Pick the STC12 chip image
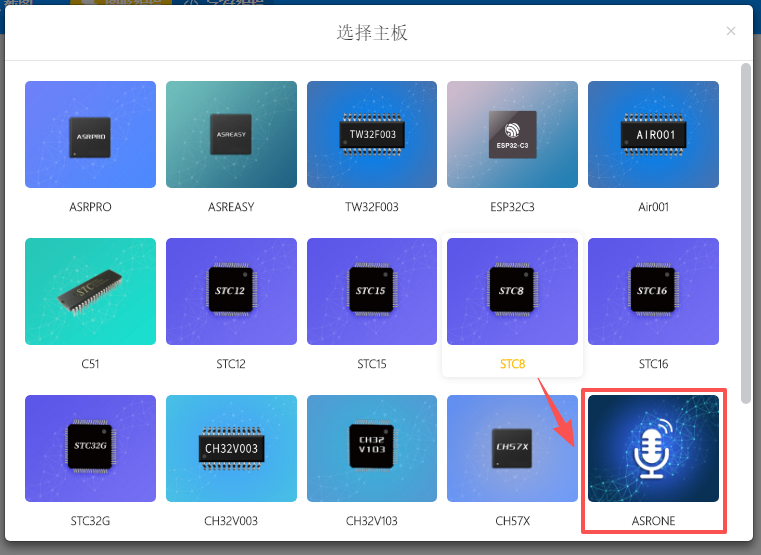This screenshot has width=761, height=555. coord(231,292)
